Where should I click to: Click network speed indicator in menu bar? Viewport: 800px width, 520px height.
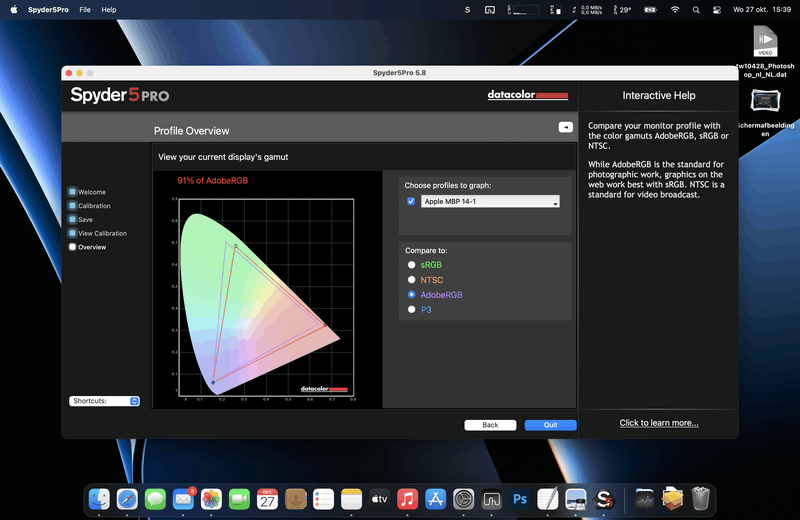[588, 10]
